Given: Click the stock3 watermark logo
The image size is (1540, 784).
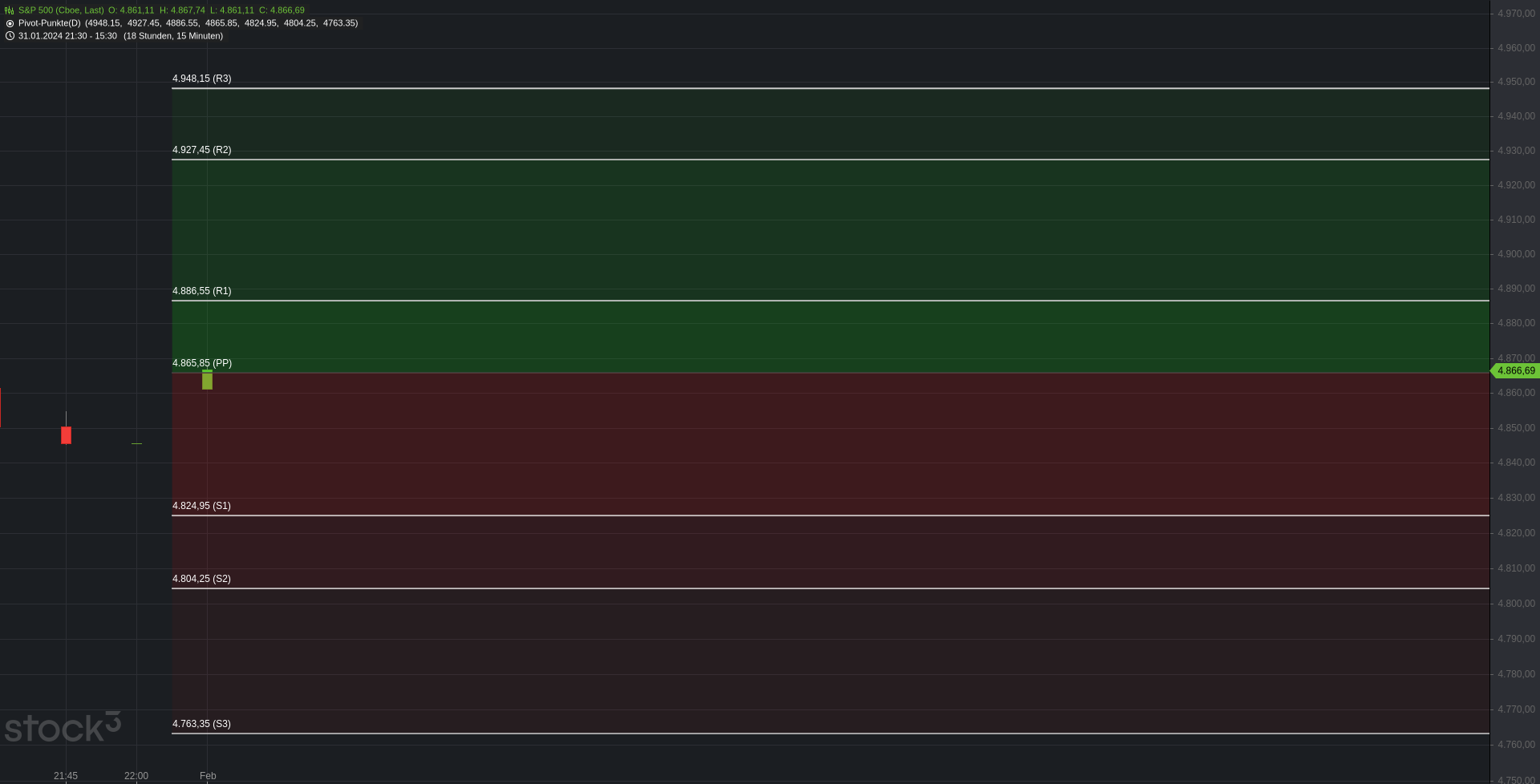Looking at the screenshot, I should pyautogui.click(x=63, y=727).
